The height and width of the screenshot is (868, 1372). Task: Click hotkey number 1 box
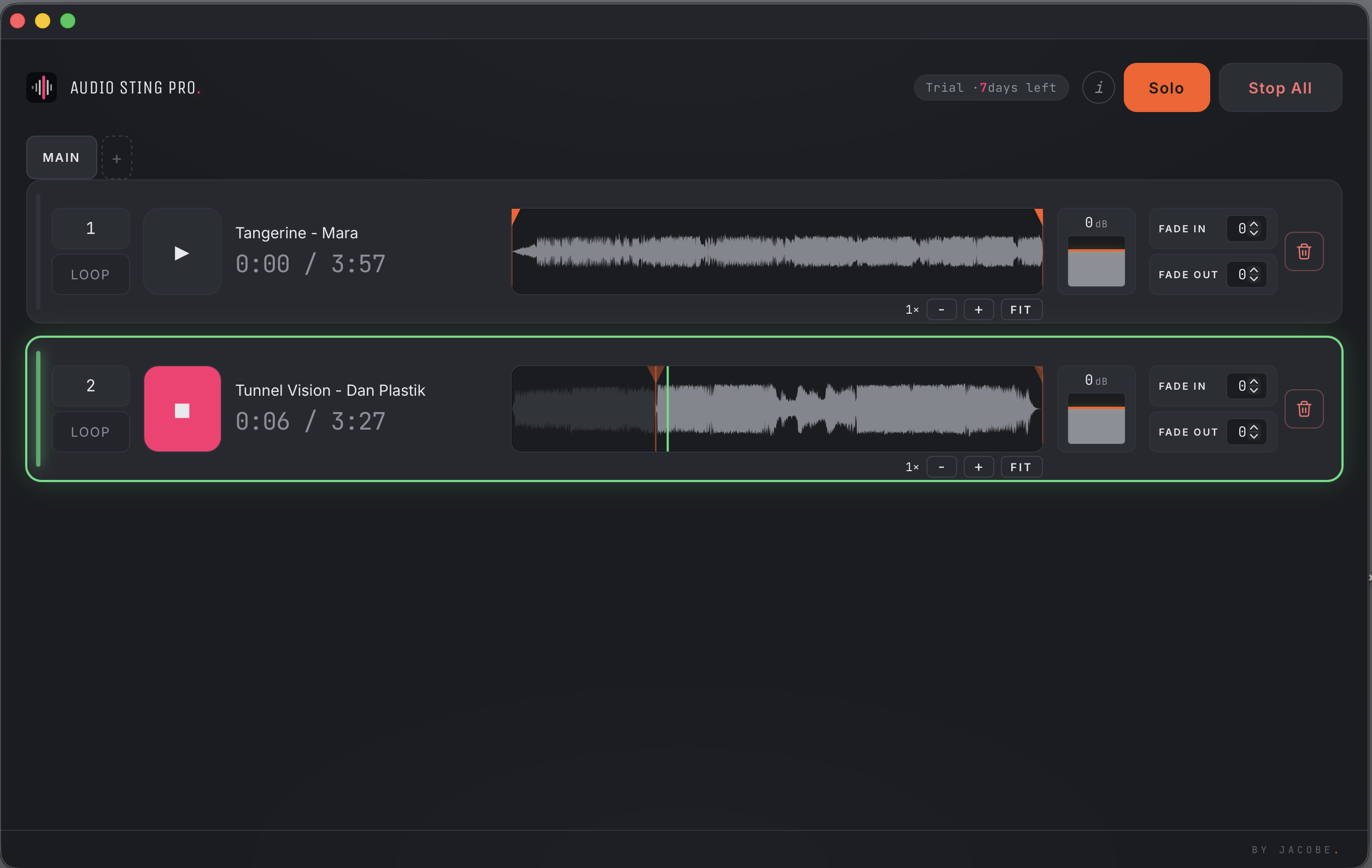coord(91,228)
